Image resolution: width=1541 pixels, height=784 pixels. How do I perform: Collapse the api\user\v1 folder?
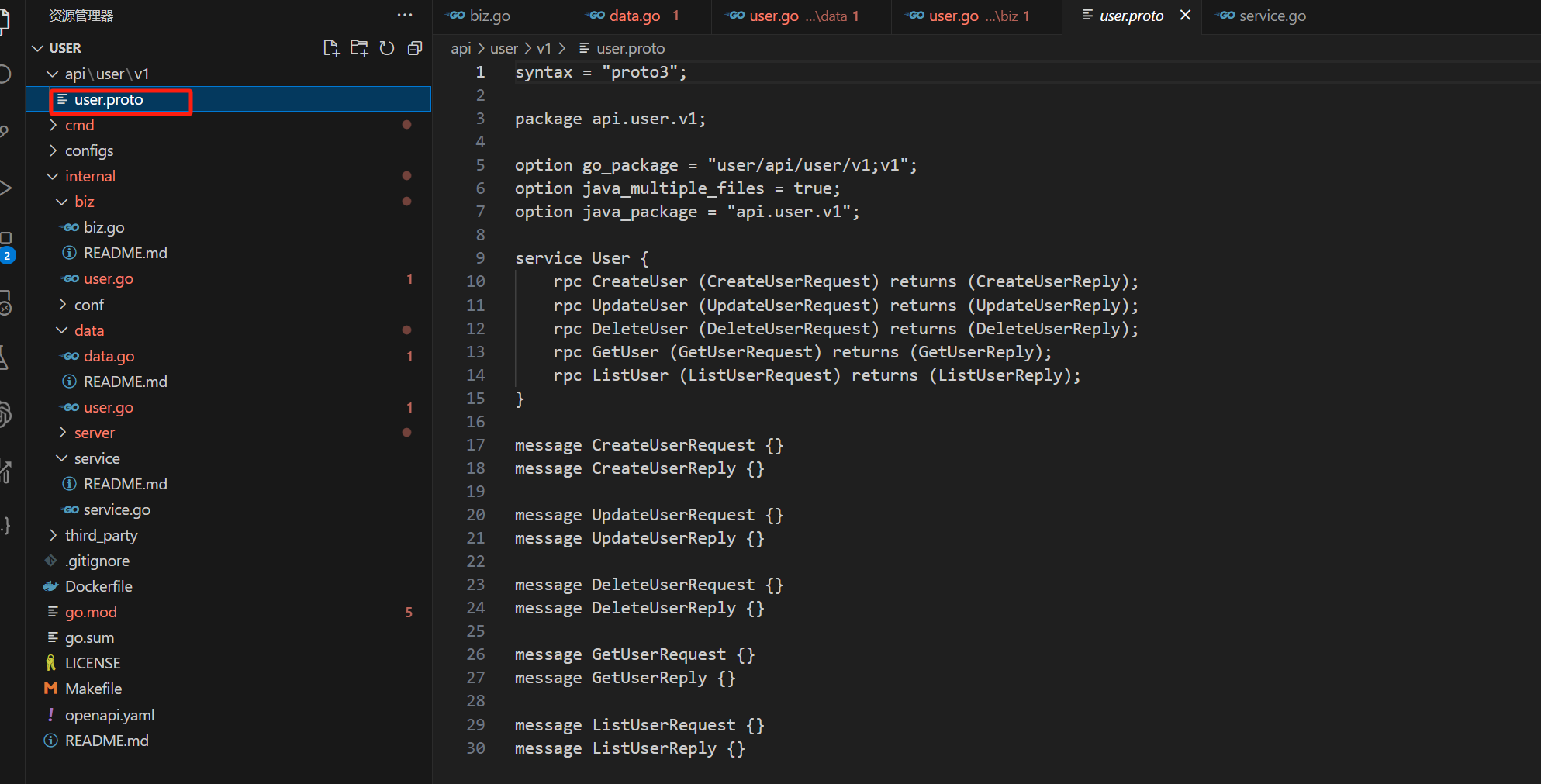coord(53,74)
